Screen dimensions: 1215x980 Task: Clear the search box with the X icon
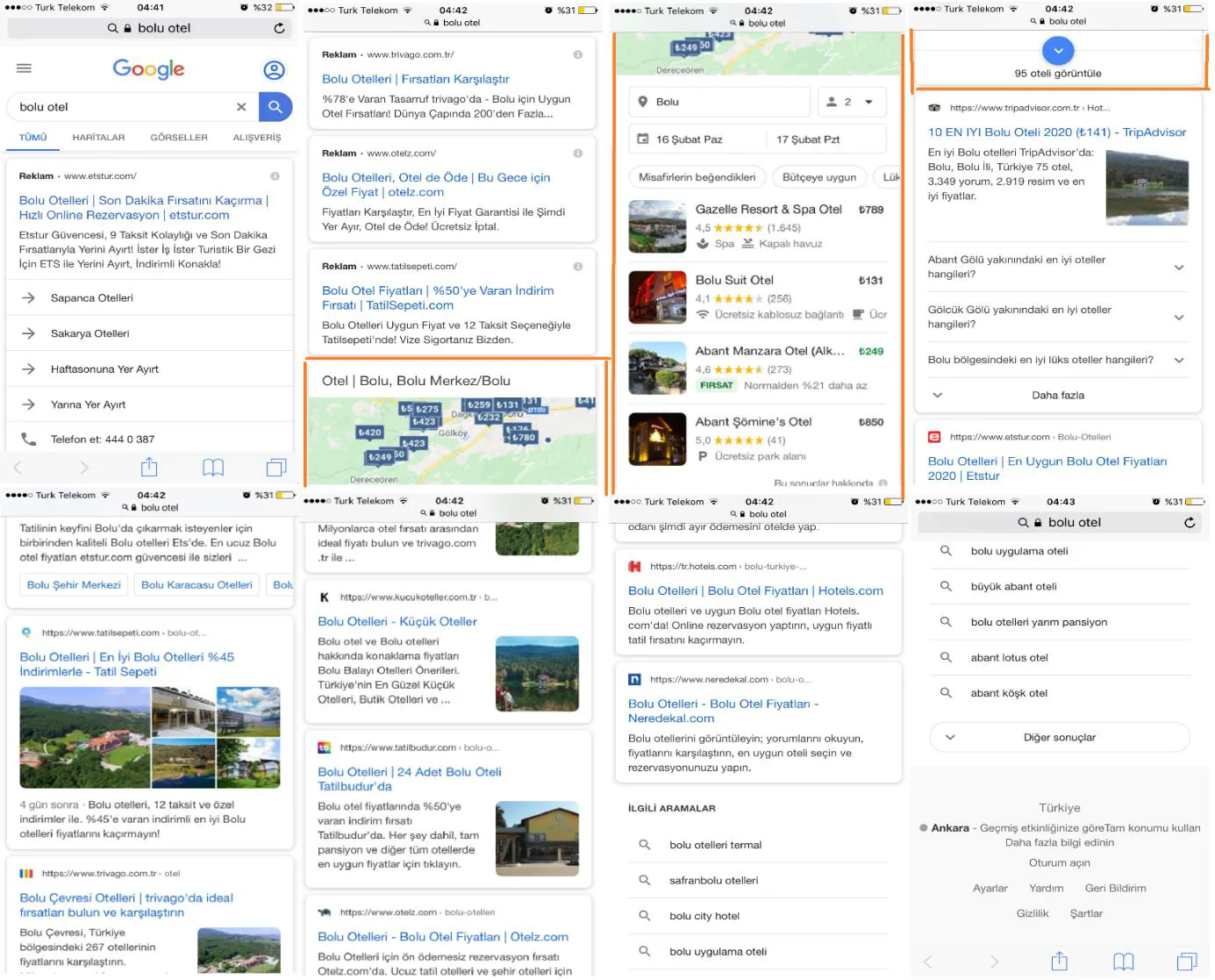coord(241,107)
